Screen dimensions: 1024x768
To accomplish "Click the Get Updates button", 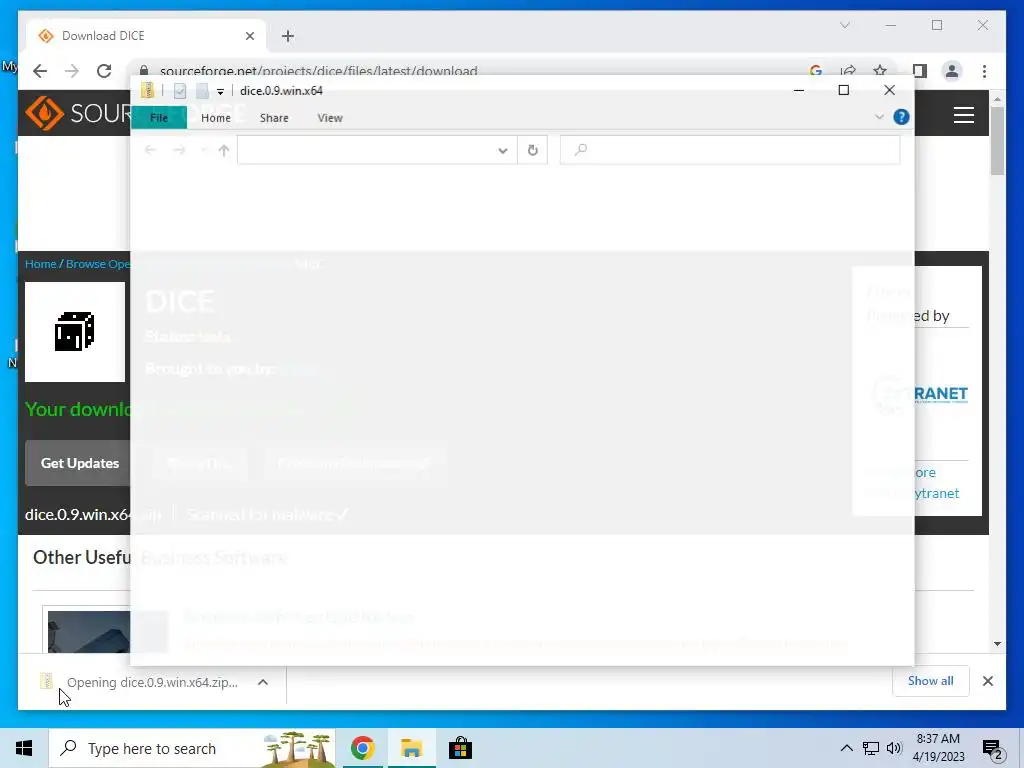I will point(79,463).
